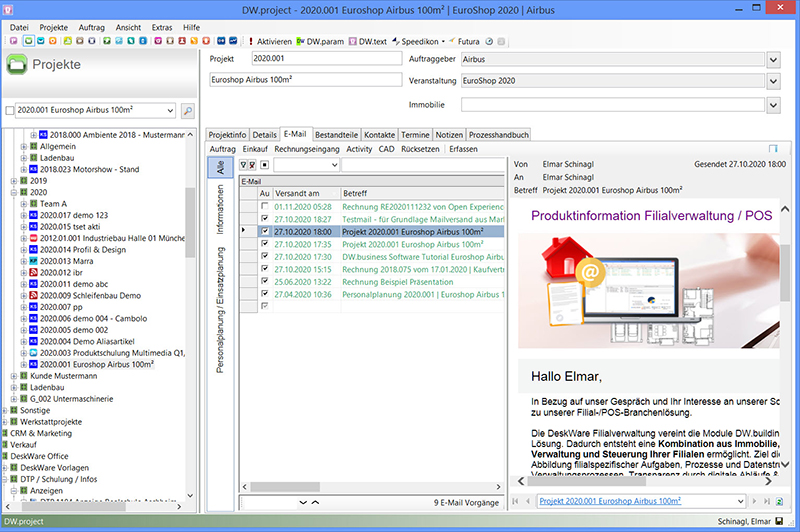Screen dimensions: 800x532
Task: Click the Rücksetzen button
Action: pos(420,149)
